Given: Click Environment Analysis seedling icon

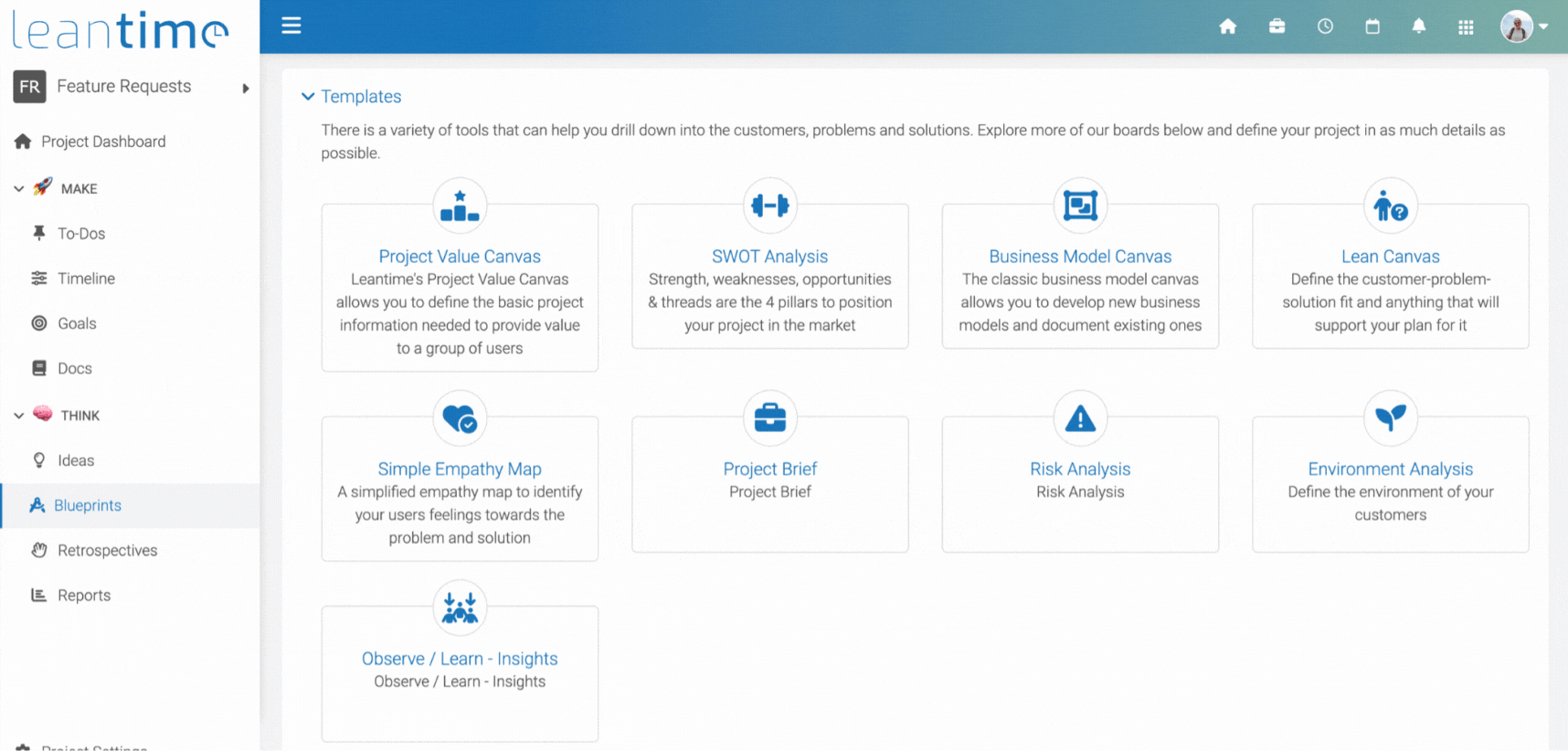Looking at the screenshot, I should [1390, 418].
